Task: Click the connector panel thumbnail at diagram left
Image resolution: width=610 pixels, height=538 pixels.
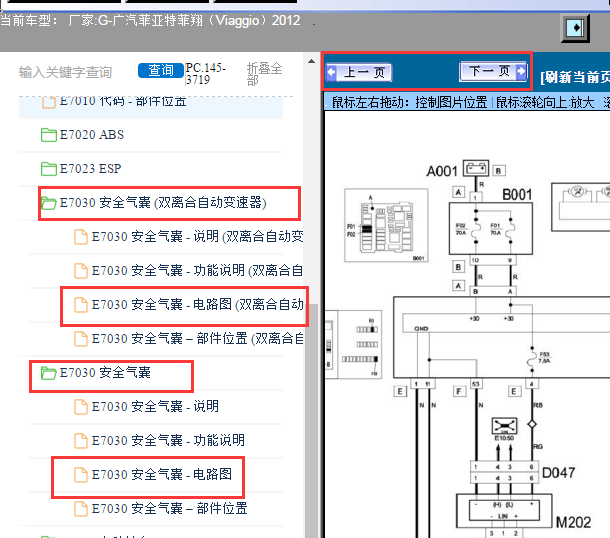Action: [353, 345]
